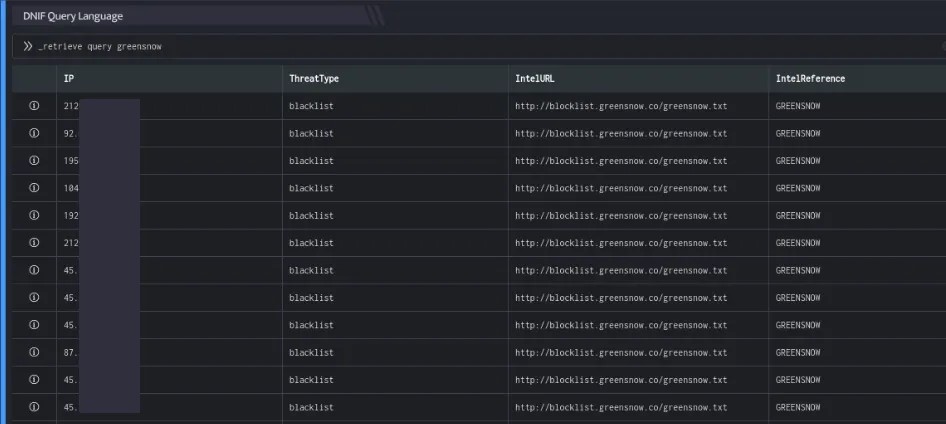Select GREENSNOW reference in the 92. row
946x424 pixels.
(x=798, y=133)
